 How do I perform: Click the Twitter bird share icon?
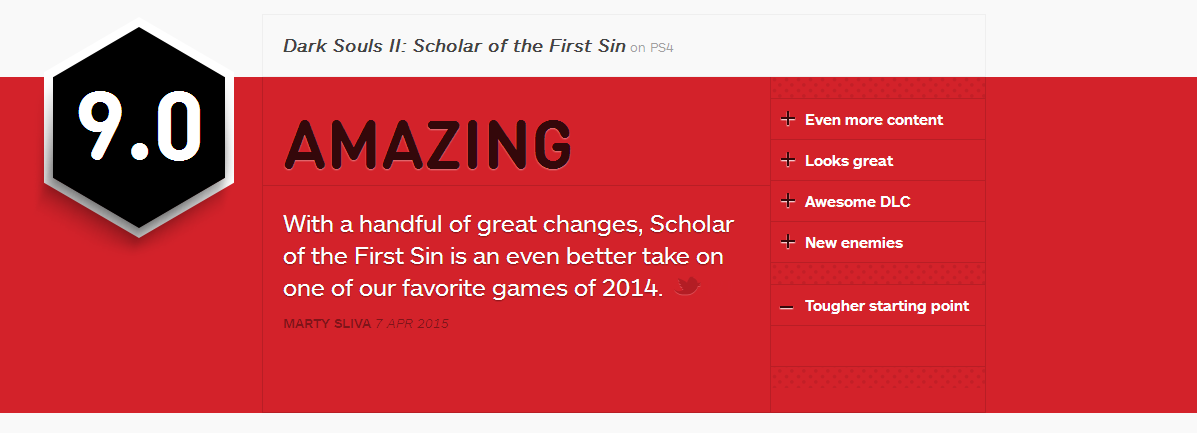pos(687,286)
